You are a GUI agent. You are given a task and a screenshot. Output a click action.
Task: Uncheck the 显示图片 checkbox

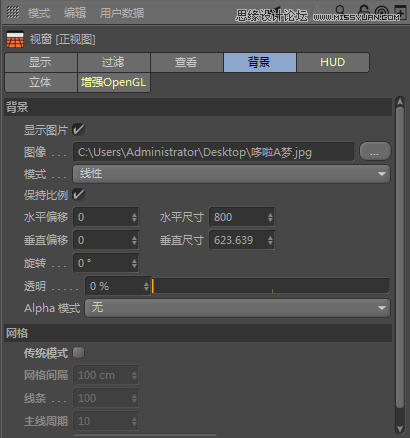pos(79,129)
